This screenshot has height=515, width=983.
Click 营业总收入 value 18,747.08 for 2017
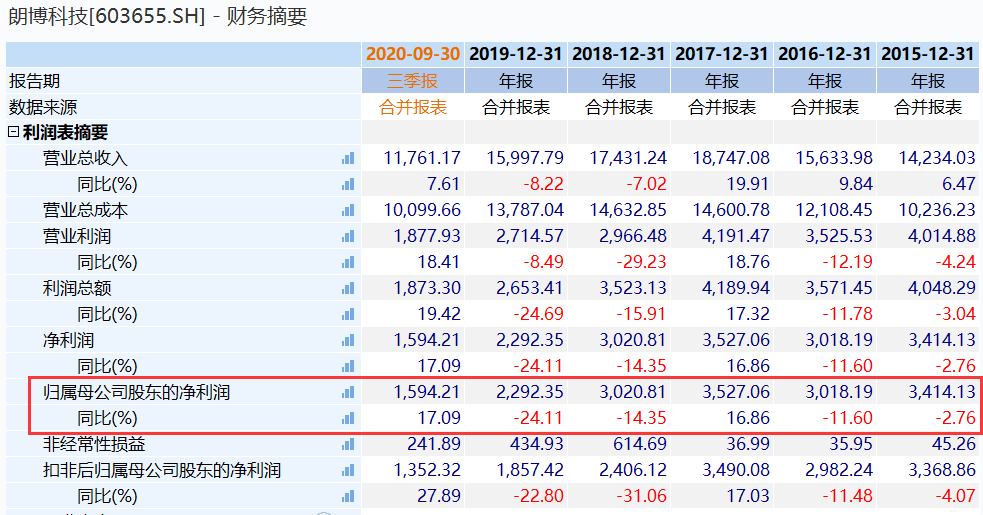[x=723, y=158]
